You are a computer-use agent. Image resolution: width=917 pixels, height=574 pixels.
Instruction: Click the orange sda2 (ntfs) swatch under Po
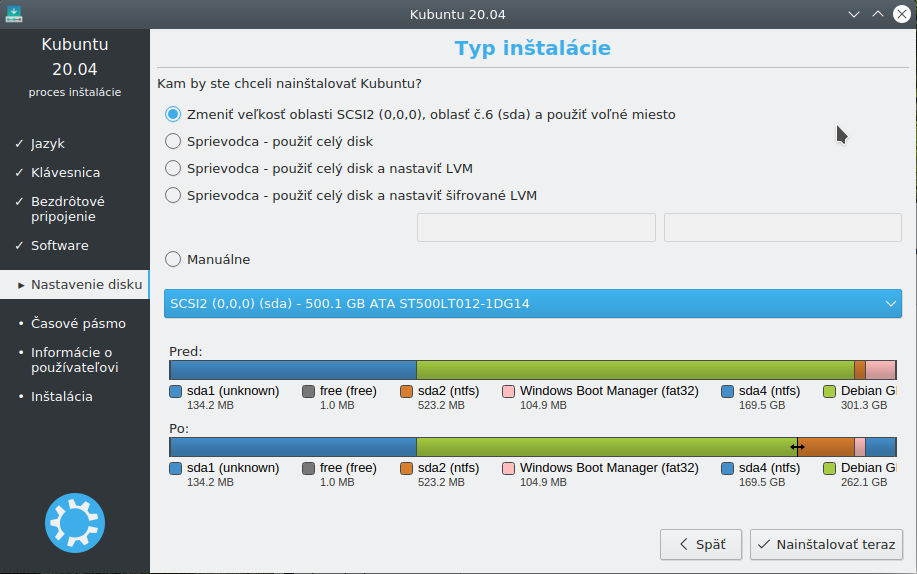point(406,469)
